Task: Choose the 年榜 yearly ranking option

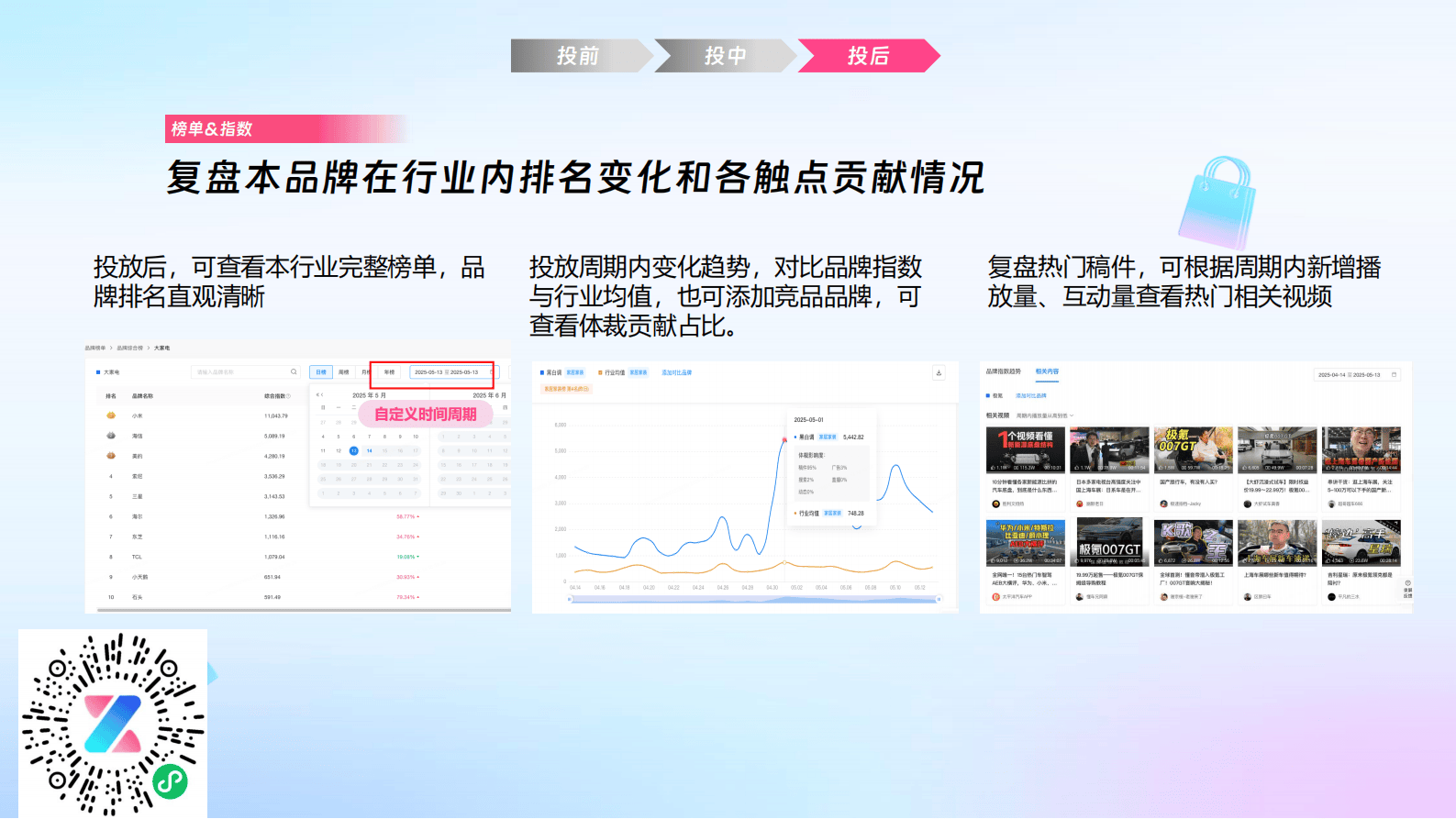Action: 389,372
